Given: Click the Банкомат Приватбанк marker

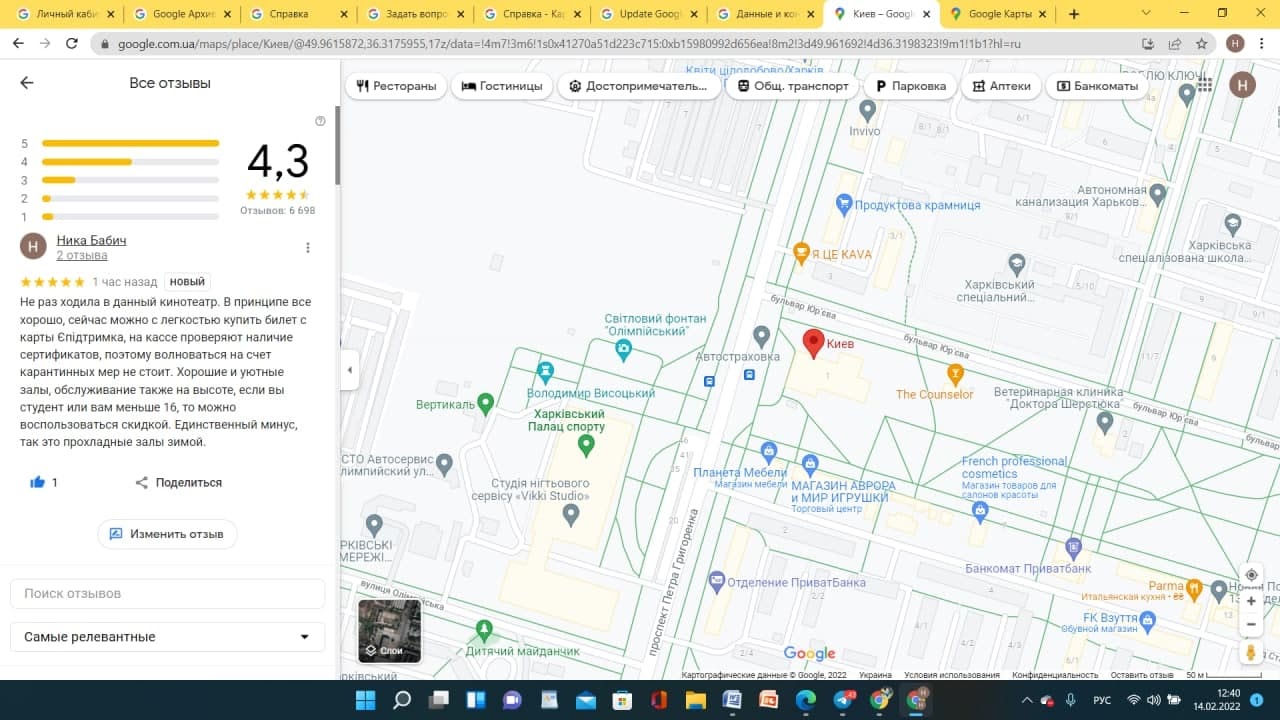Looking at the screenshot, I should pos(1073,547).
